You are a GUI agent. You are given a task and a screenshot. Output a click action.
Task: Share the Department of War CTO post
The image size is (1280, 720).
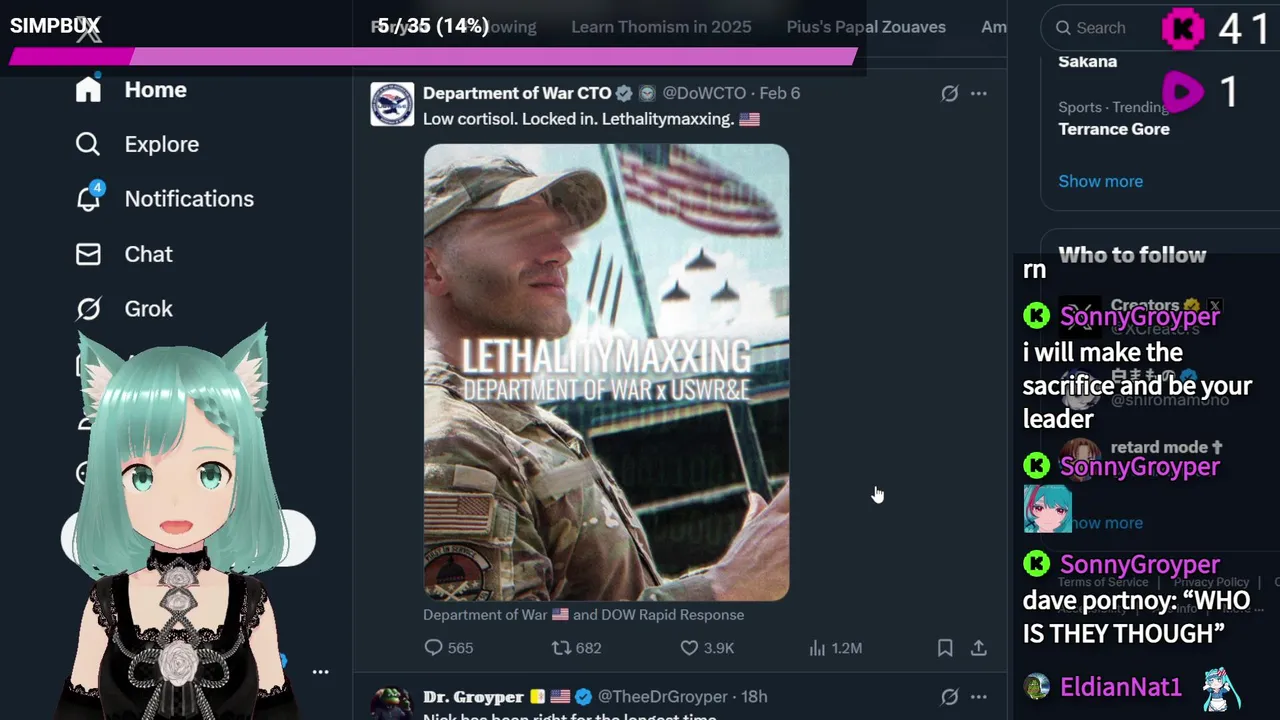coord(979,648)
